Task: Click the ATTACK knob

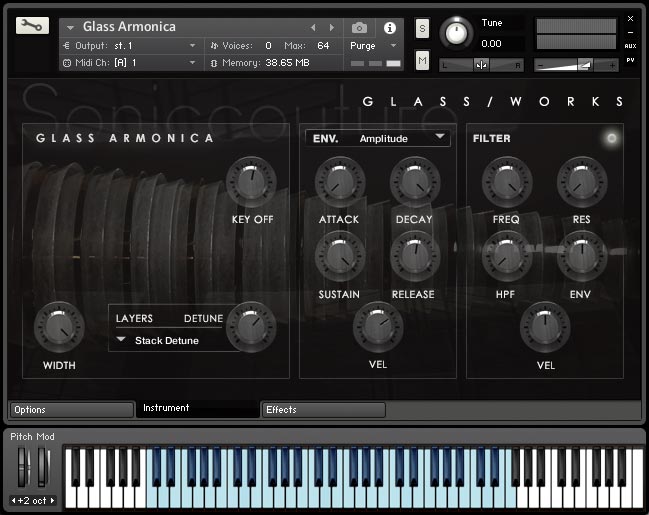Action: (x=339, y=182)
